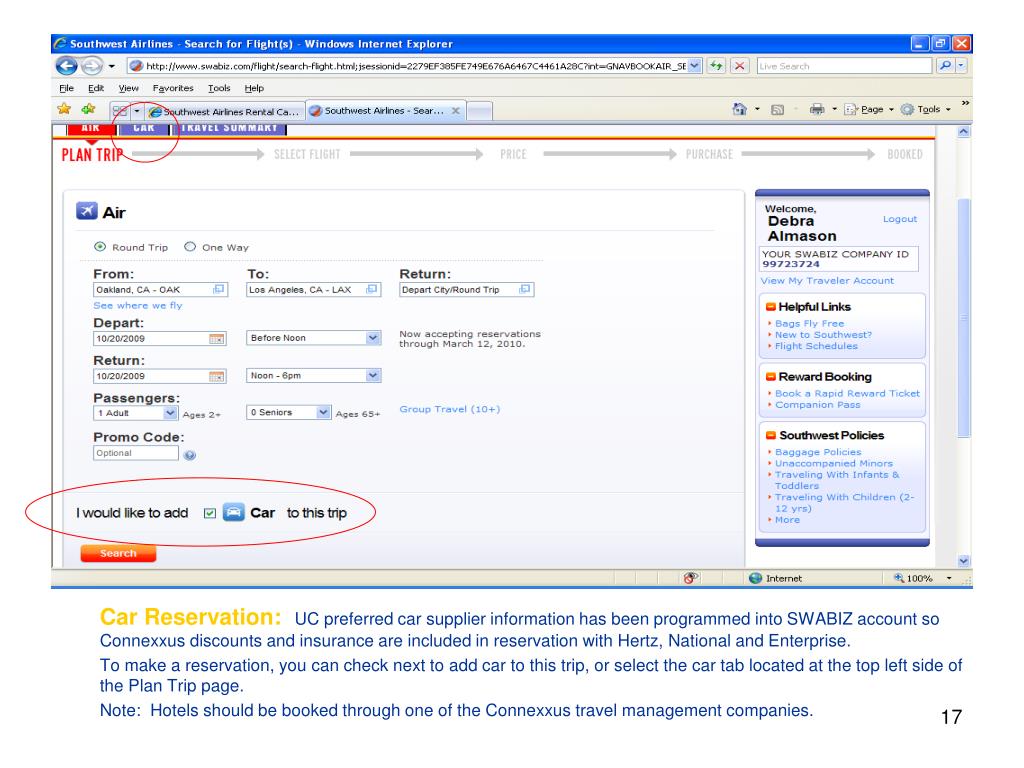Click the Promo Code Optional field
Screen dimensions: 1024x768
(x=135, y=453)
